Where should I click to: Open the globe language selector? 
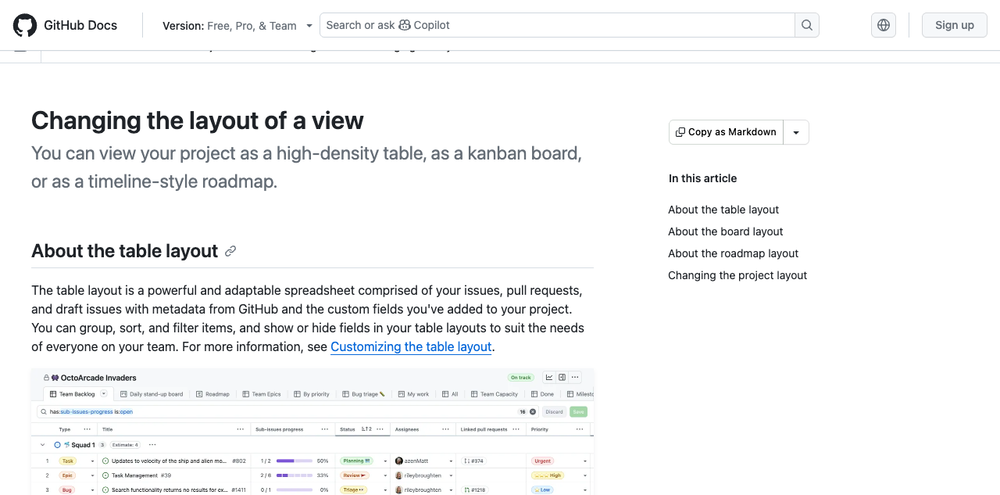[x=883, y=26]
